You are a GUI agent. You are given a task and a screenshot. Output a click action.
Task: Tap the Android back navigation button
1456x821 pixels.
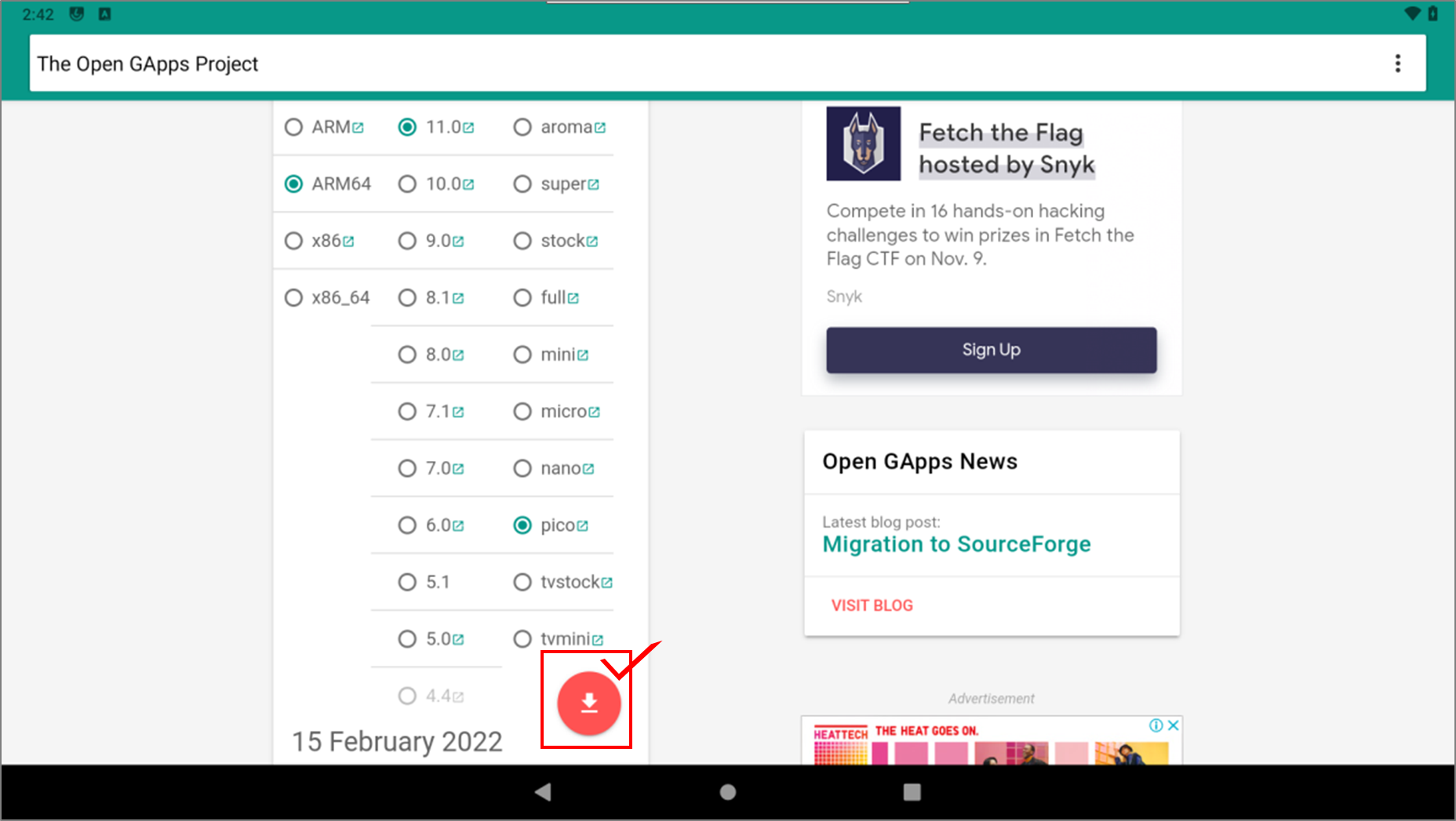tap(543, 792)
